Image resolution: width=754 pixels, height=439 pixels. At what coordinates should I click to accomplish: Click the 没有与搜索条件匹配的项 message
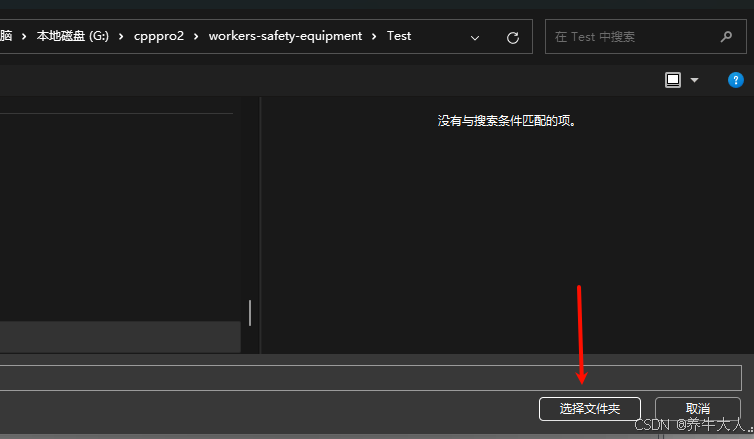507,121
